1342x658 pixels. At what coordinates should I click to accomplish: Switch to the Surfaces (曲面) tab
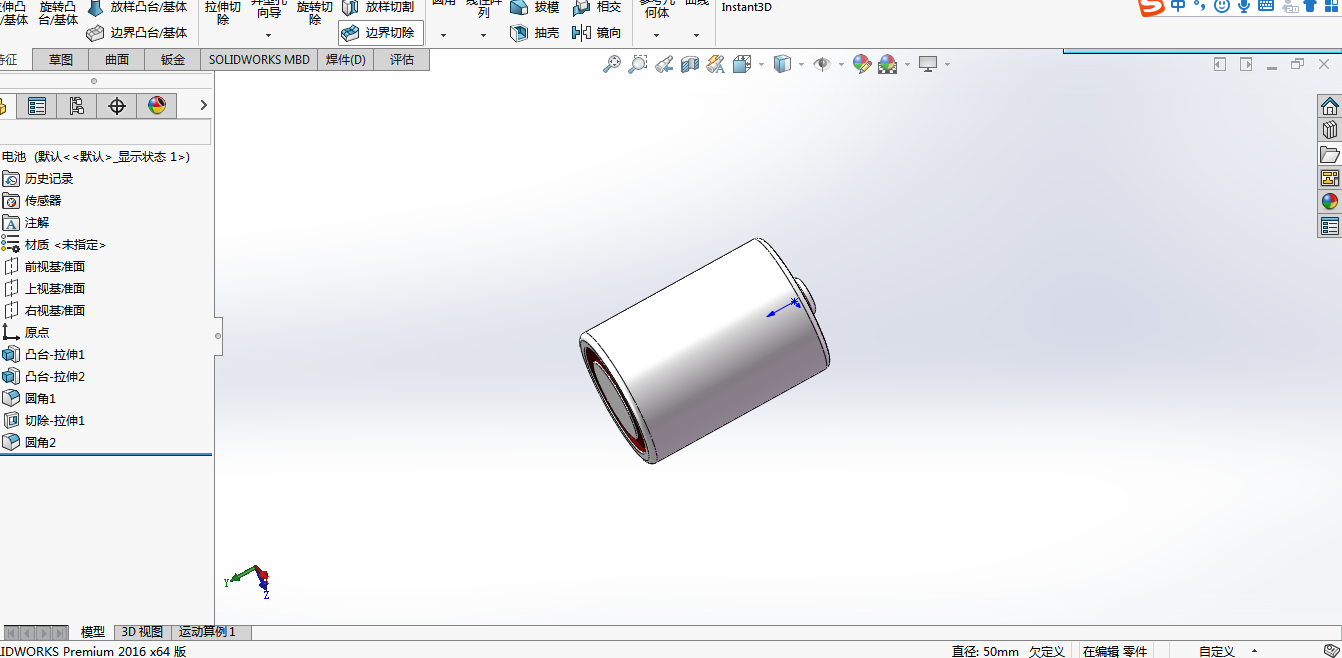[117, 60]
